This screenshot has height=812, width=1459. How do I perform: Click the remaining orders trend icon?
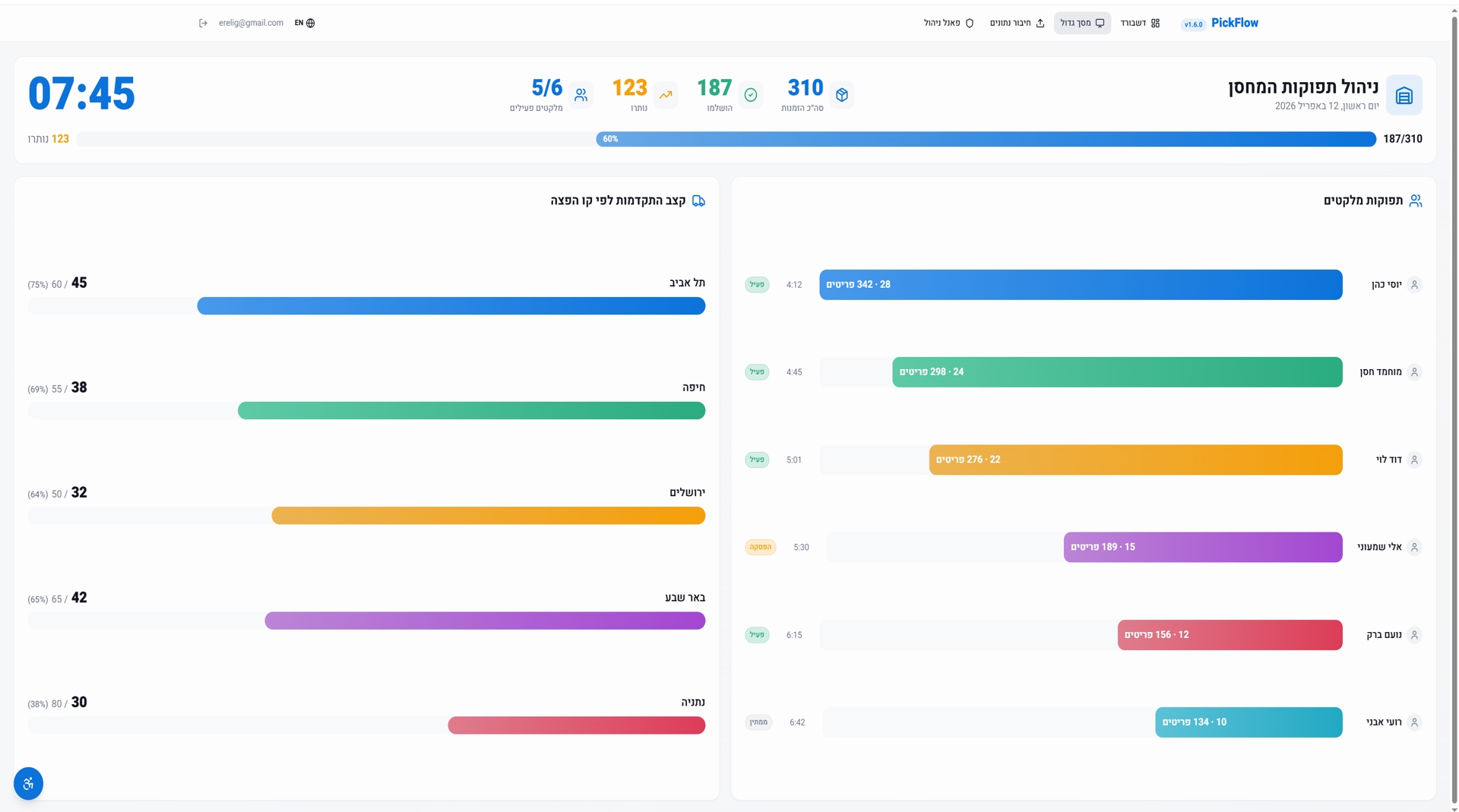[x=666, y=95]
